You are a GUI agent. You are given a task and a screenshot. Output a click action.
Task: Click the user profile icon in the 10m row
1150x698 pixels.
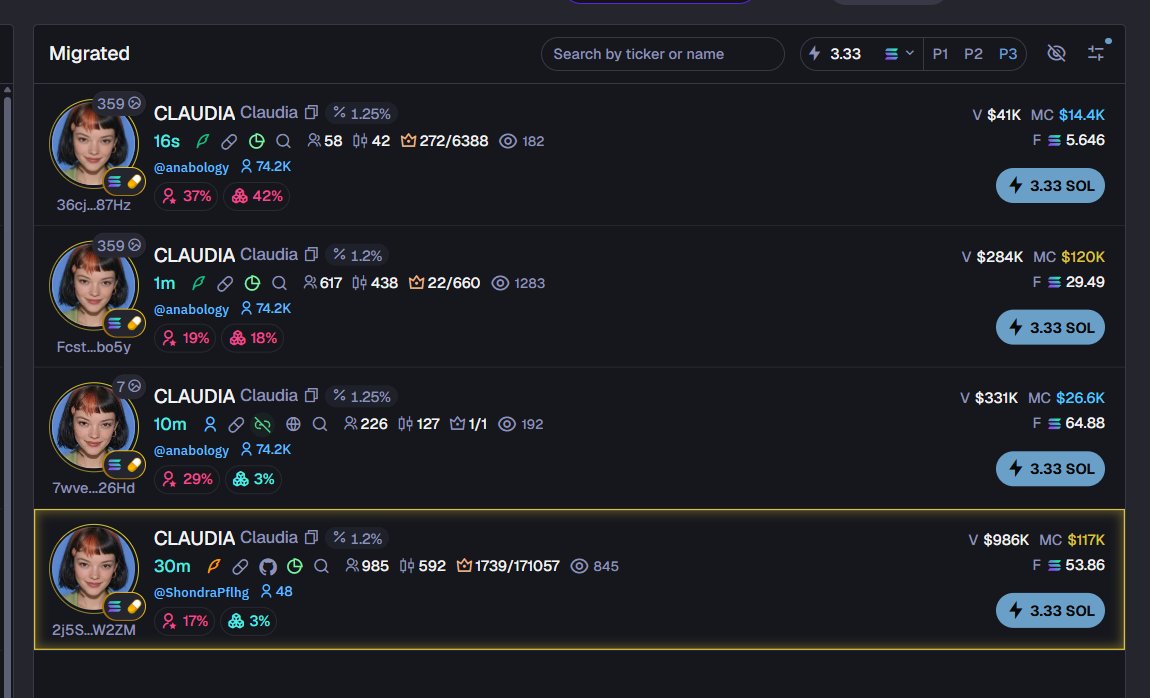[210, 424]
